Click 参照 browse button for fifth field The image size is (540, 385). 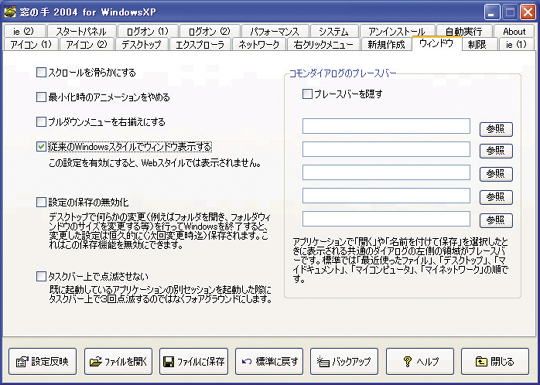[496, 220]
